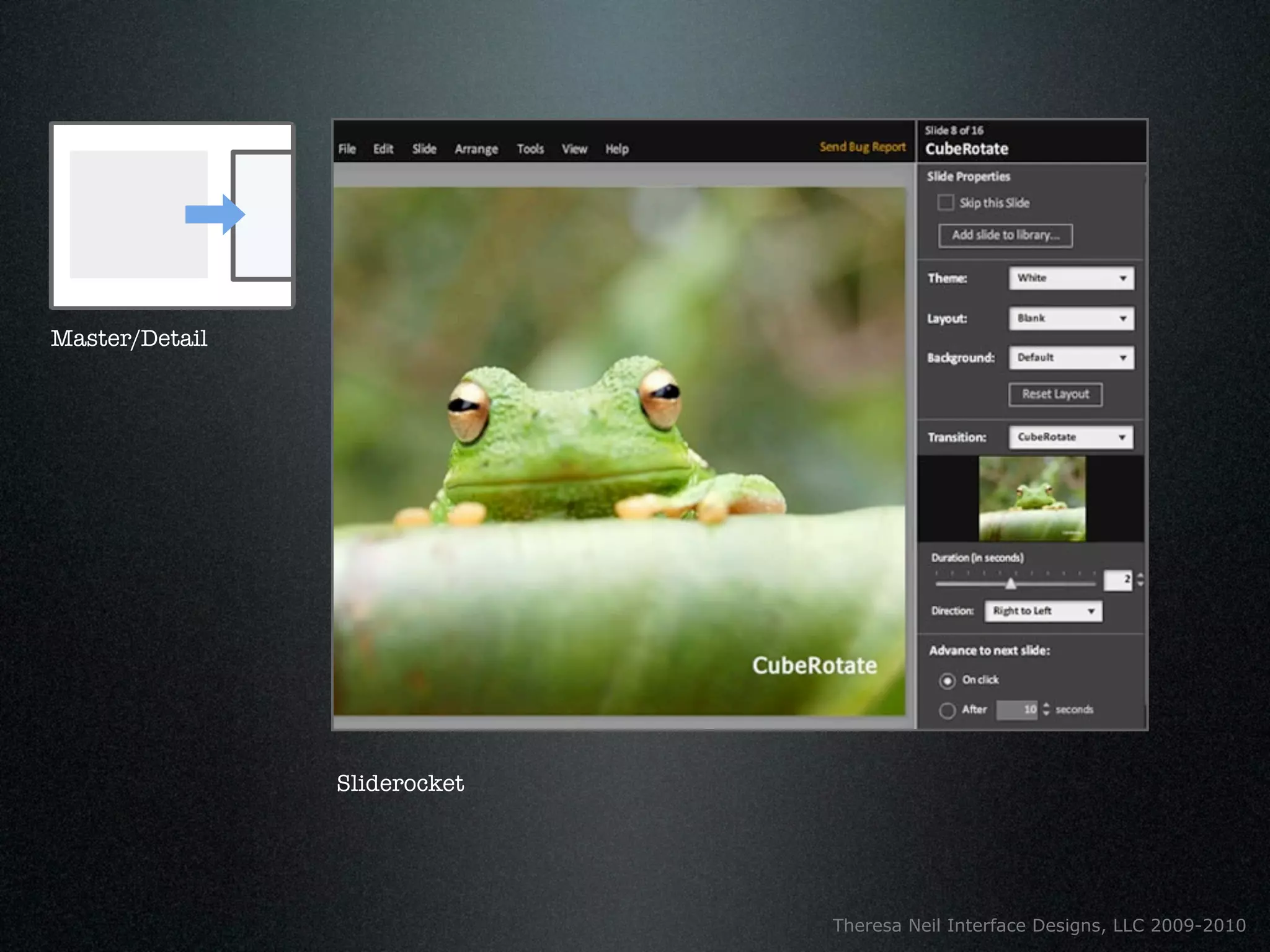Open the Direction dropdown Right to Left
The width and height of the screenshot is (1270, 952).
pos(1043,611)
